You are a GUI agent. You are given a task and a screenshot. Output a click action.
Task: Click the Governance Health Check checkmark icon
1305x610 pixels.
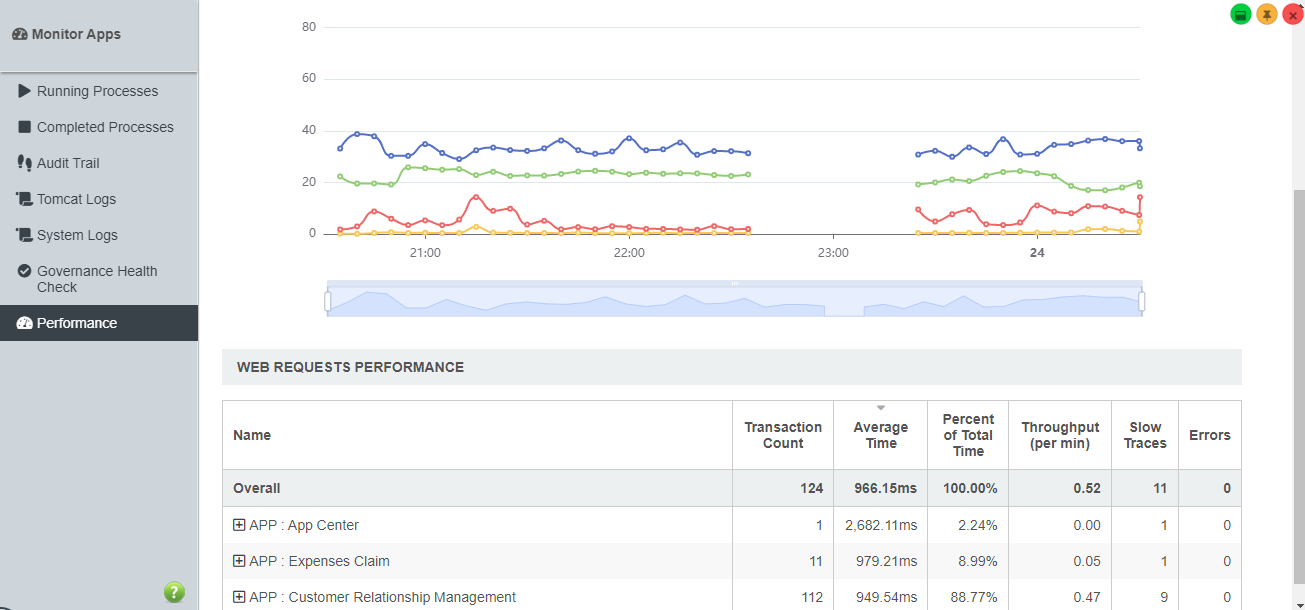(x=25, y=271)
